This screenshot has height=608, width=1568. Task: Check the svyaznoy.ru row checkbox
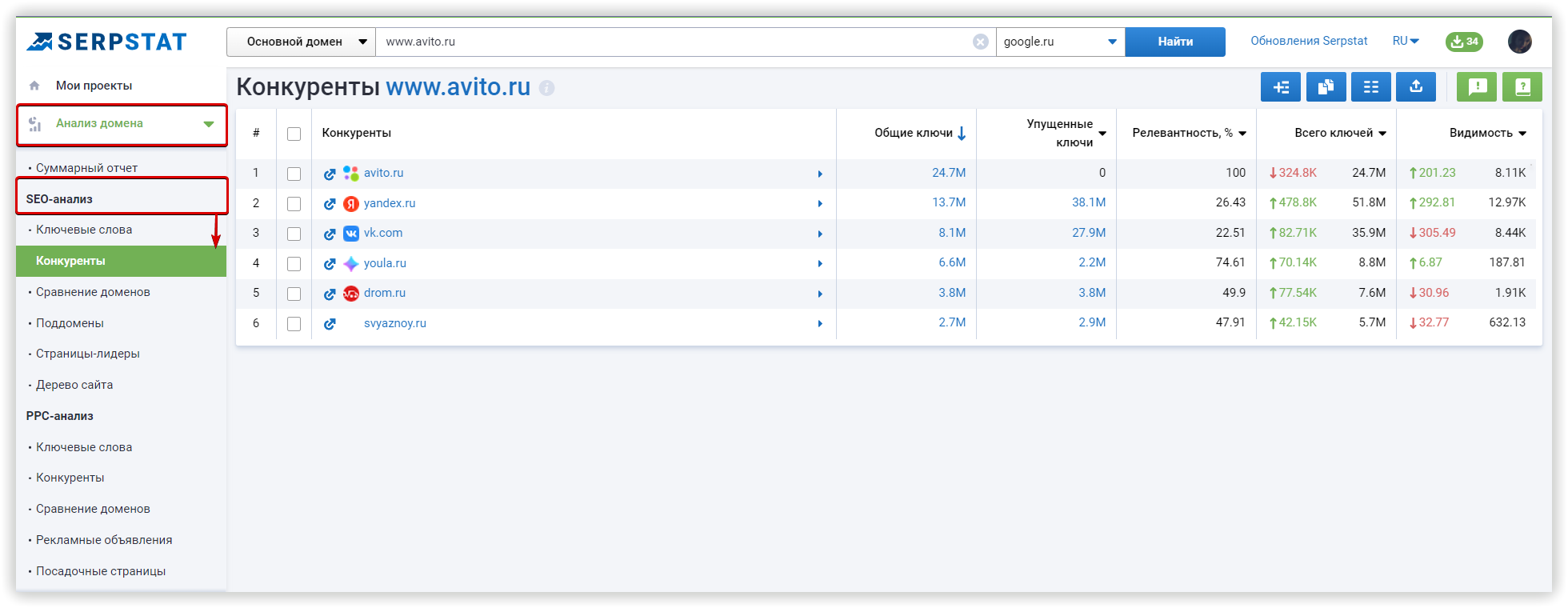pyautogui.click(x=294, y=324)
